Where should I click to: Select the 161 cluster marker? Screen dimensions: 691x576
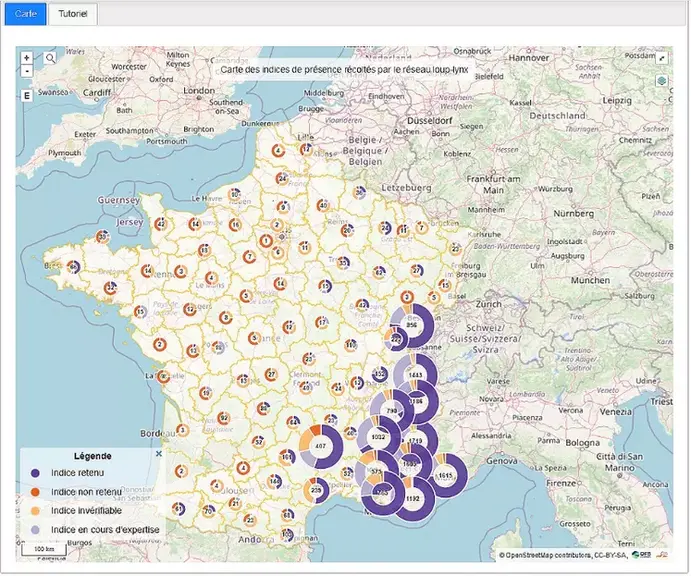pos(287,457)
